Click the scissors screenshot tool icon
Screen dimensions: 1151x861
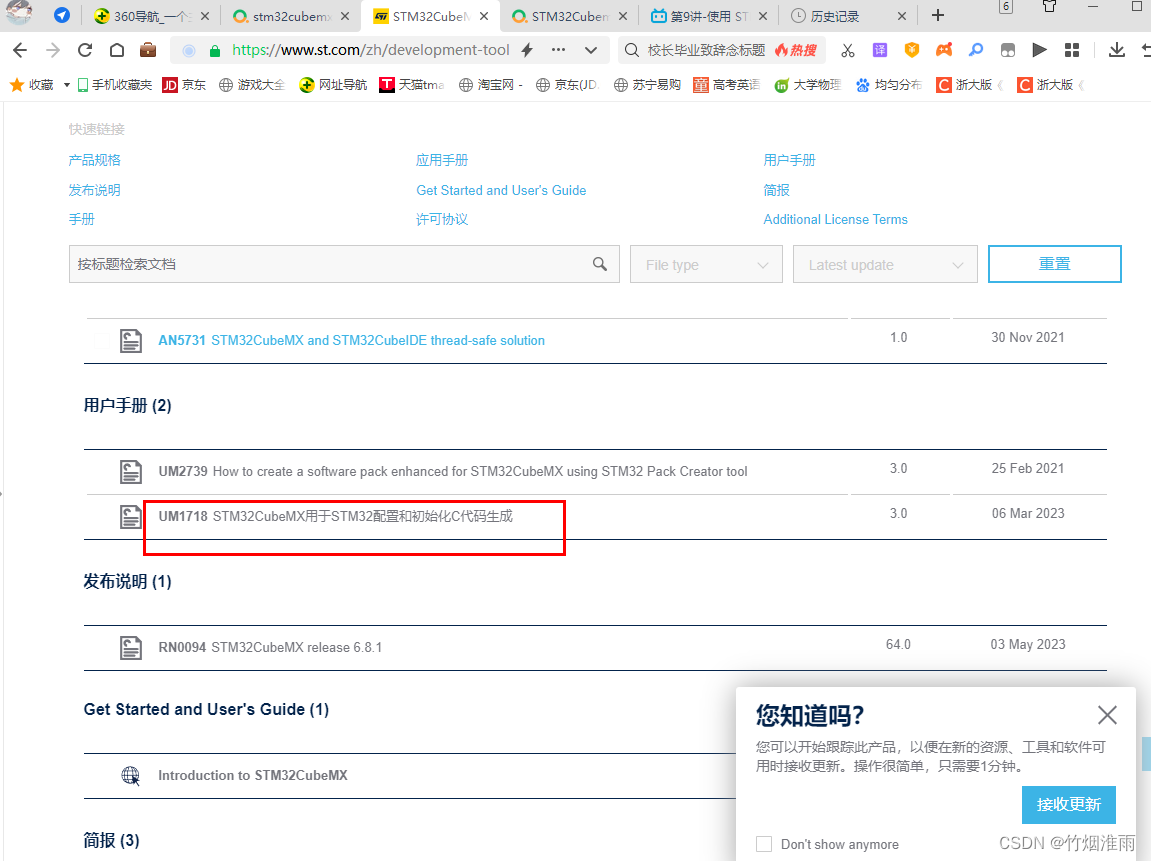point(848,50)
